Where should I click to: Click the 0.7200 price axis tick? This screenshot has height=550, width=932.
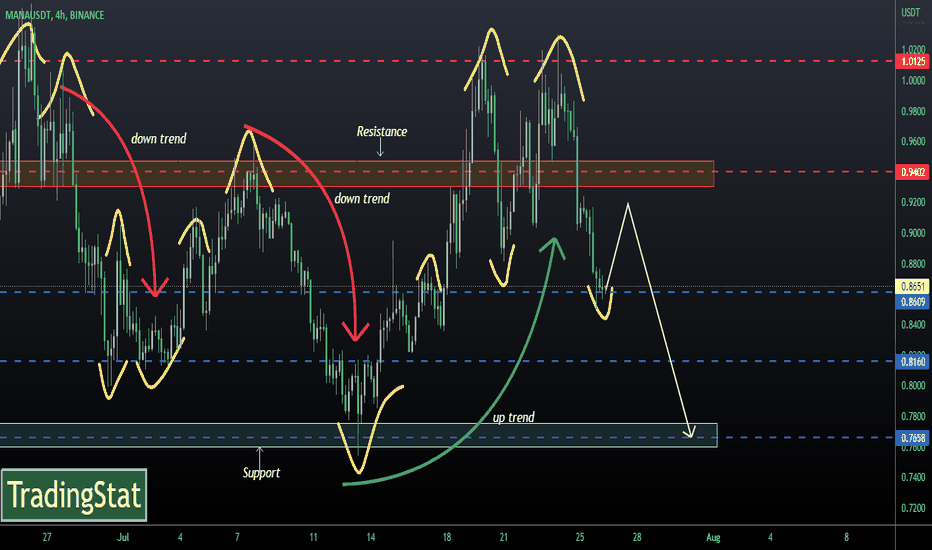tap(913, 508)
